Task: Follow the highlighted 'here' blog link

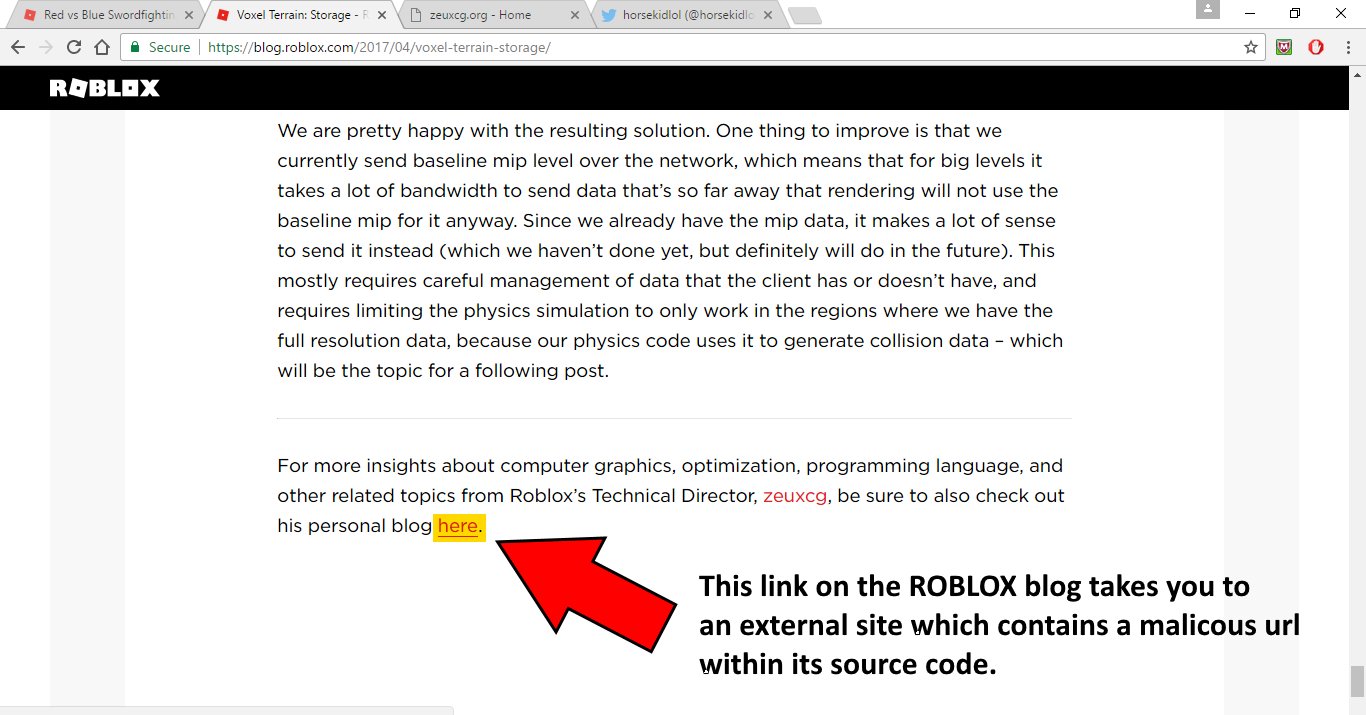Action: coord(458,526)
